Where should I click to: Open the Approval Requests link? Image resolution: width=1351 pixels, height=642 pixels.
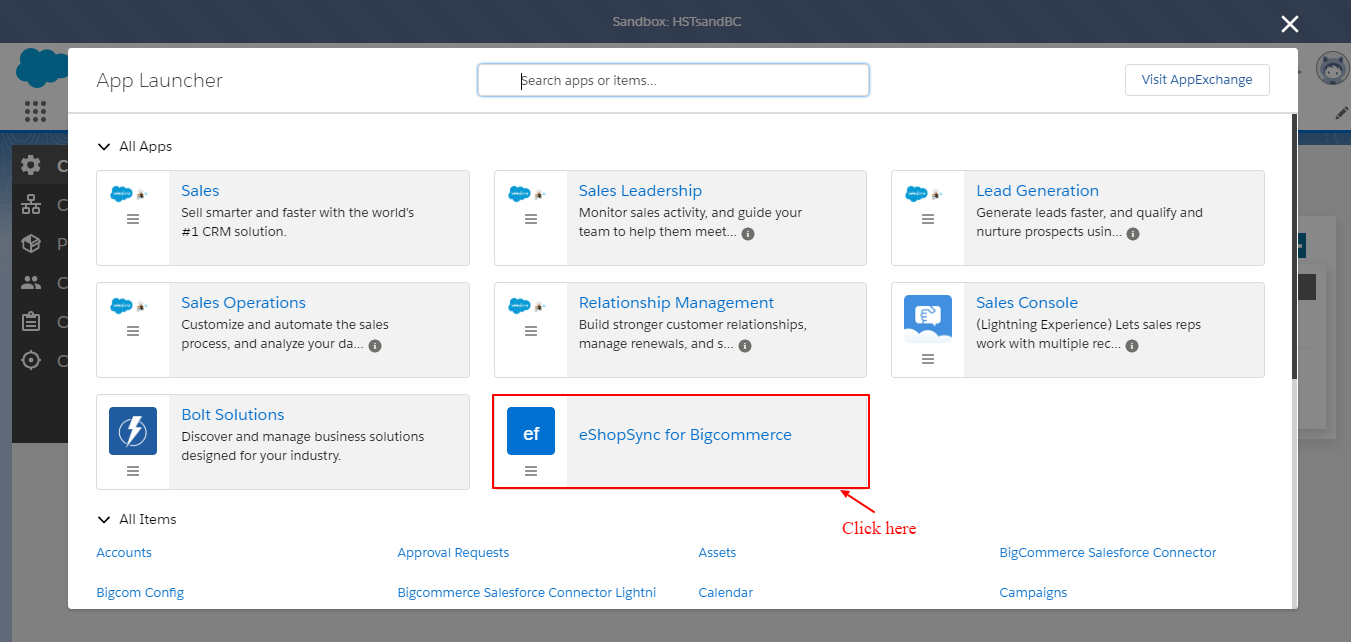[x=453, y=553]
